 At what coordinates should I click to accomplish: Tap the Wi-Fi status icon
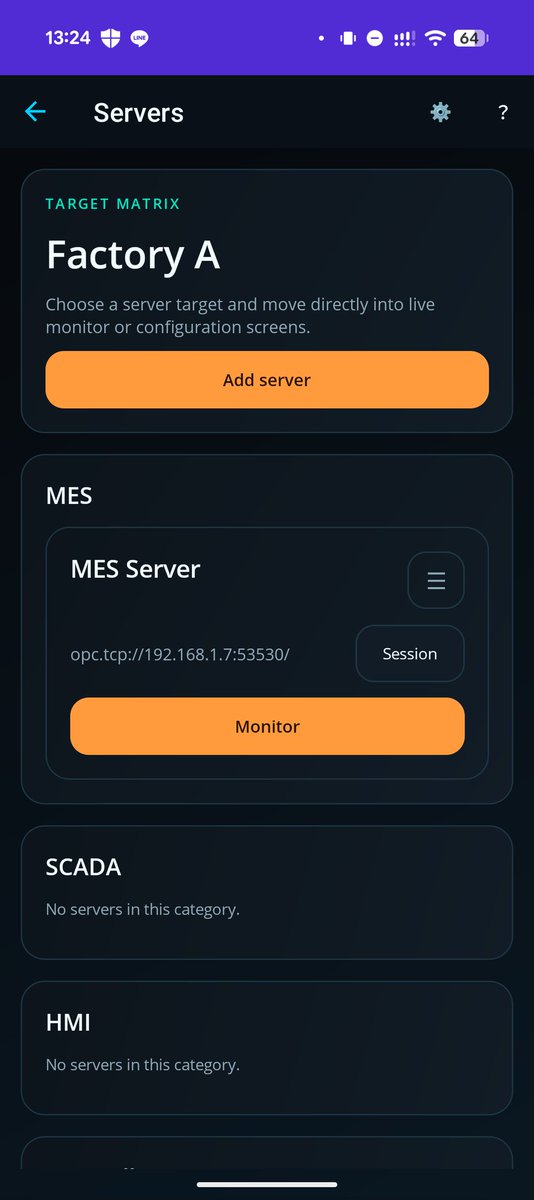click(434, 38)
